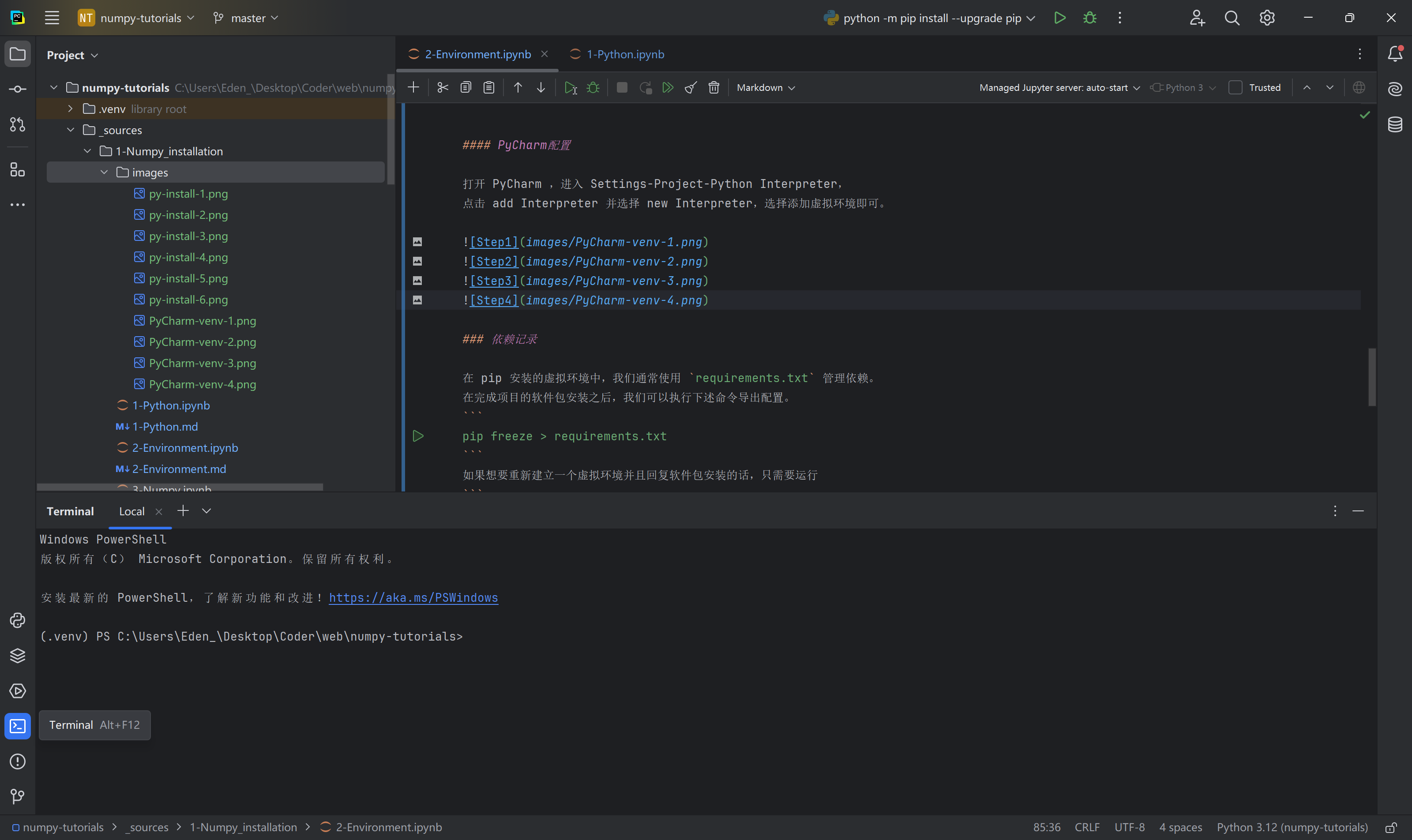1412x840 pixels.
Task: Switch to 1-Python.ipynb tab
Action: pos(617,54)
